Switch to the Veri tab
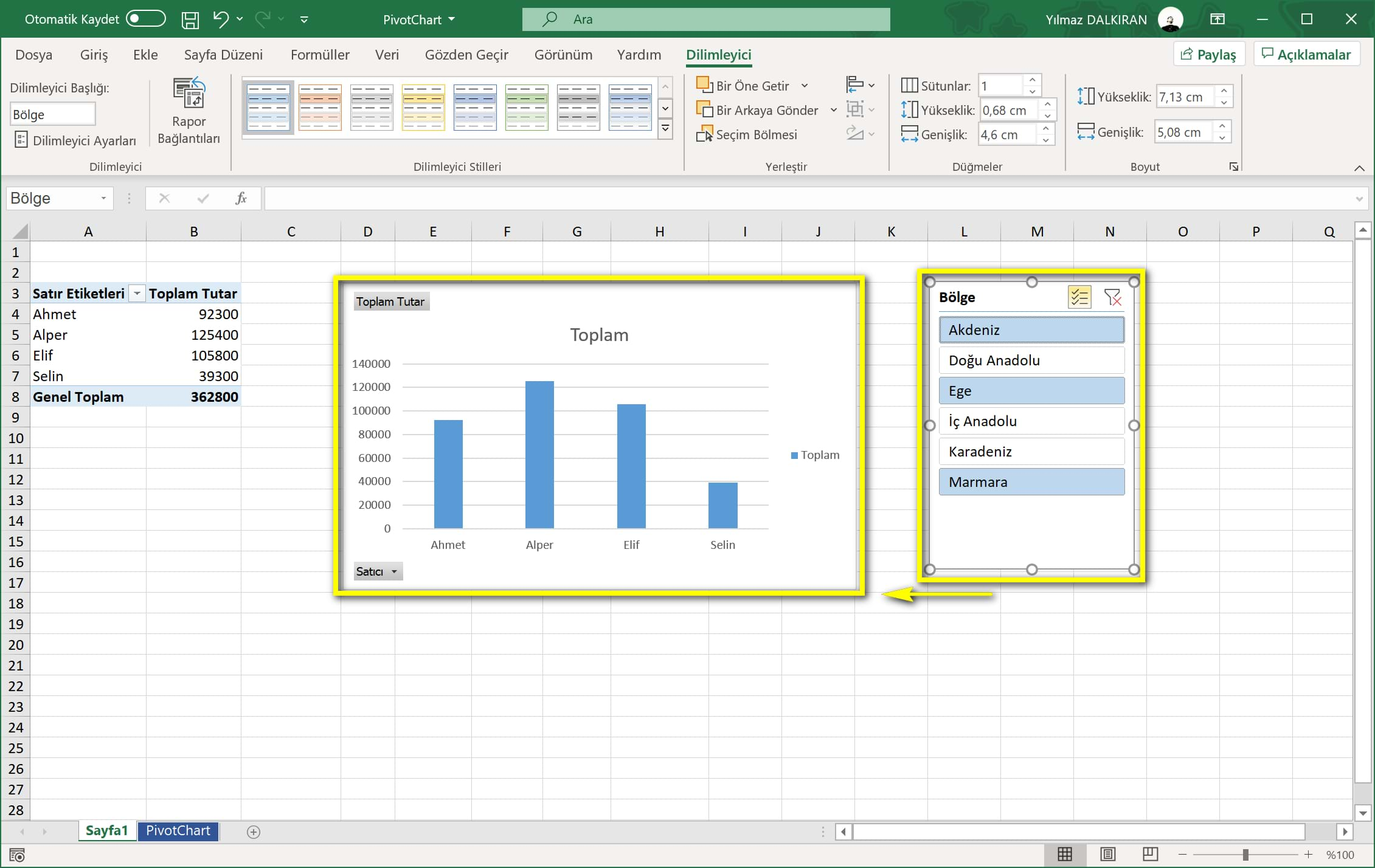This screenshot has width=1375, height=868. click(x=387, y=55)
